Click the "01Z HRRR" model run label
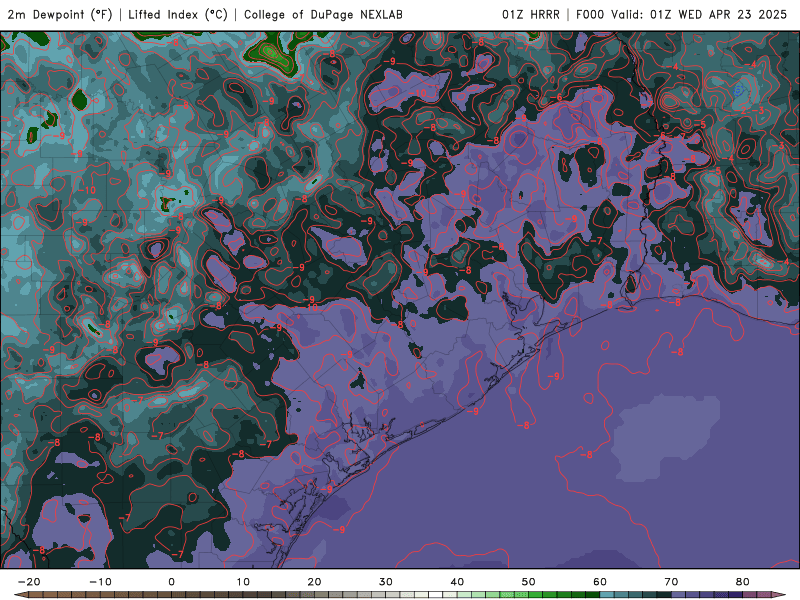The height and width of the screenshot is (600, 800). 531,15
